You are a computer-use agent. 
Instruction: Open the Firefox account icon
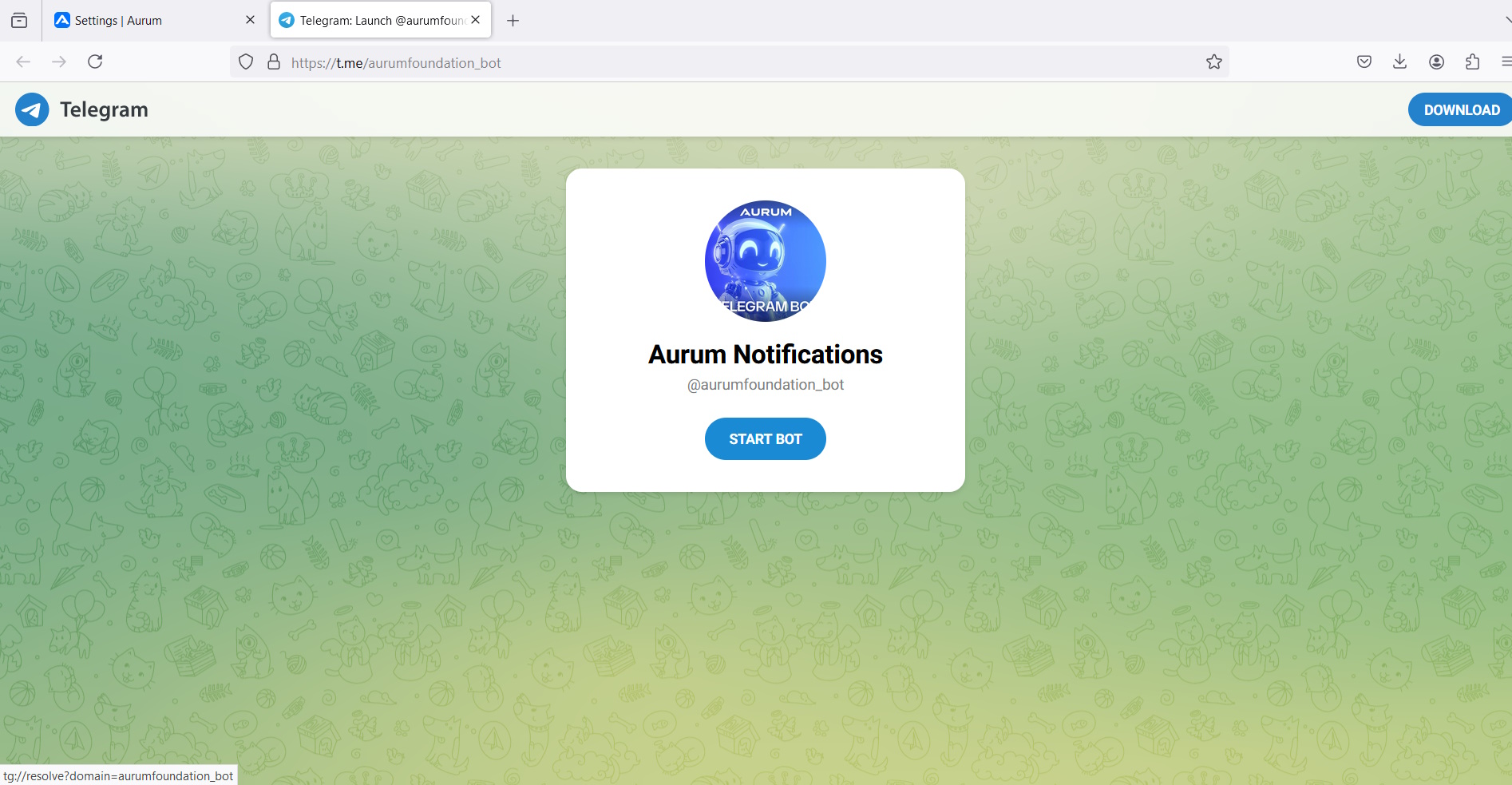[x=1436, y=61]
